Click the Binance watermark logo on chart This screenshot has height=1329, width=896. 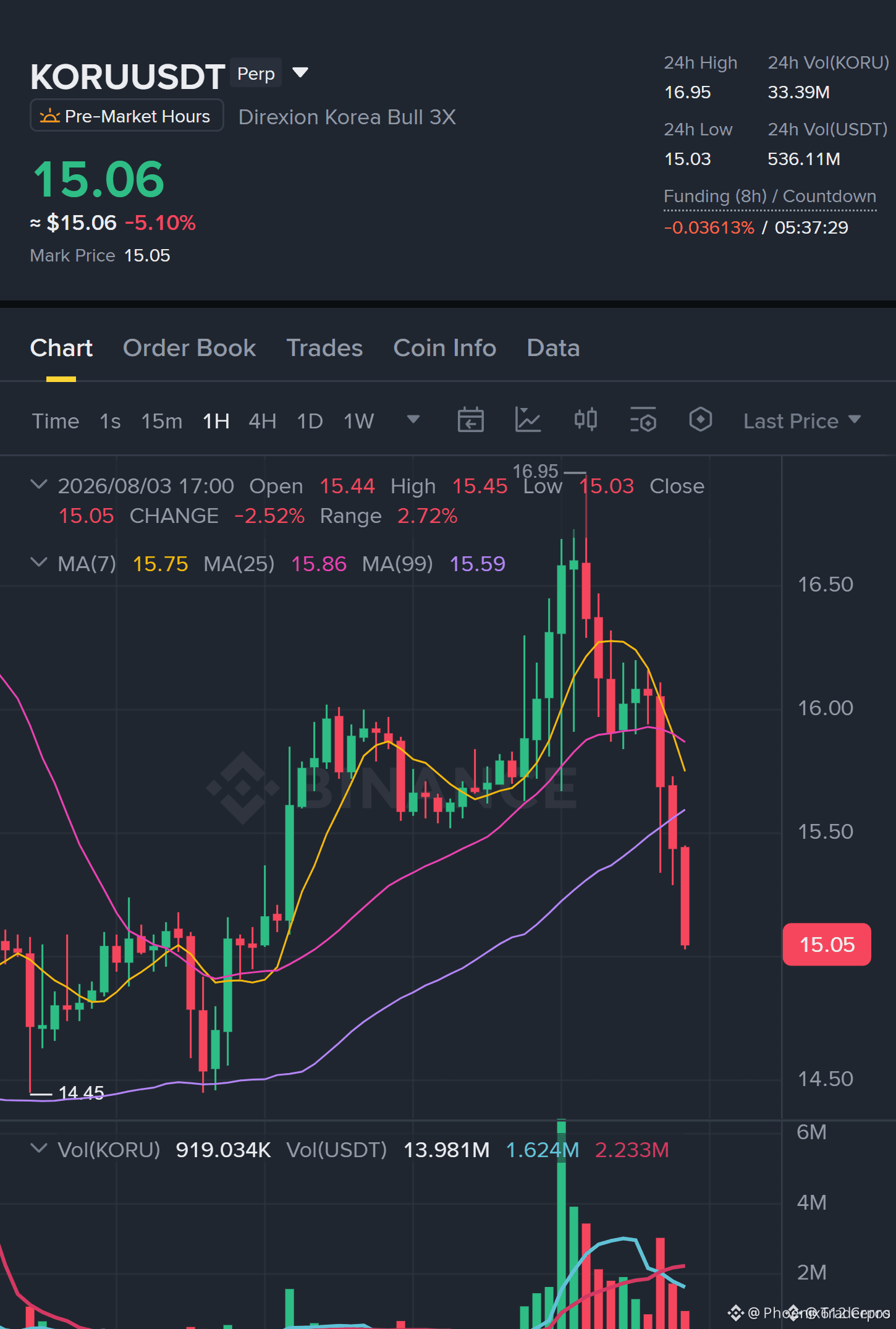point(393,788)
